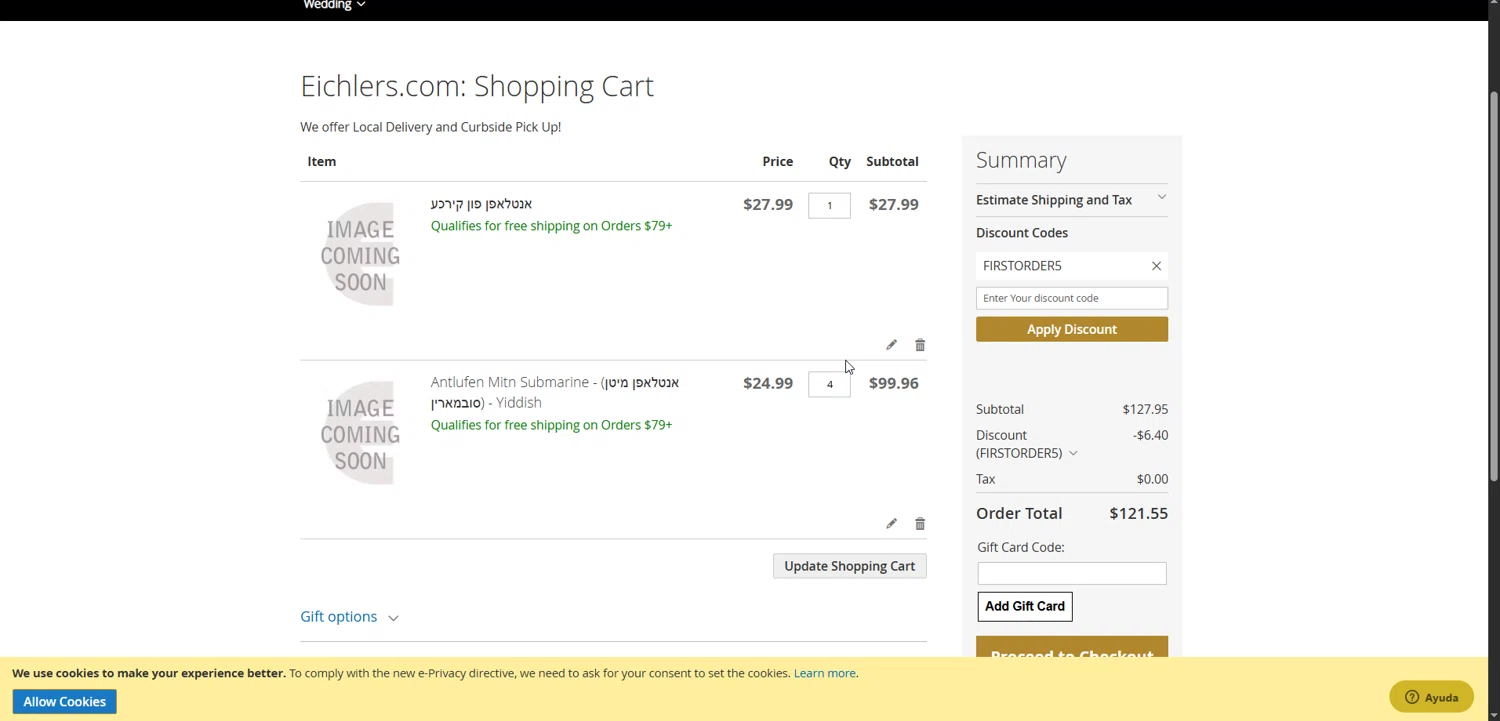Screen dimensions: 1500x721
Task: Click the Tax value $0.00
Action: pos(1152,479)
